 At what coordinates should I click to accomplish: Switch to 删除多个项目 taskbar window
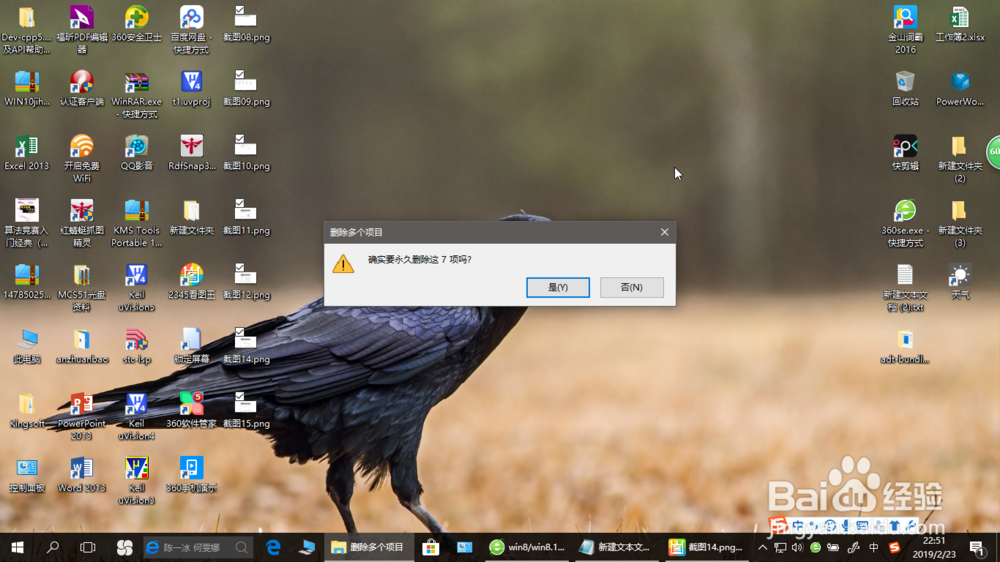[368, 547]
